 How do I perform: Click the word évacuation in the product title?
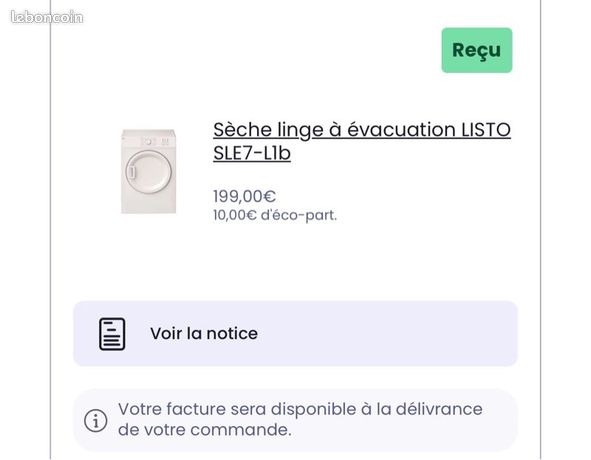coord(401,130)
